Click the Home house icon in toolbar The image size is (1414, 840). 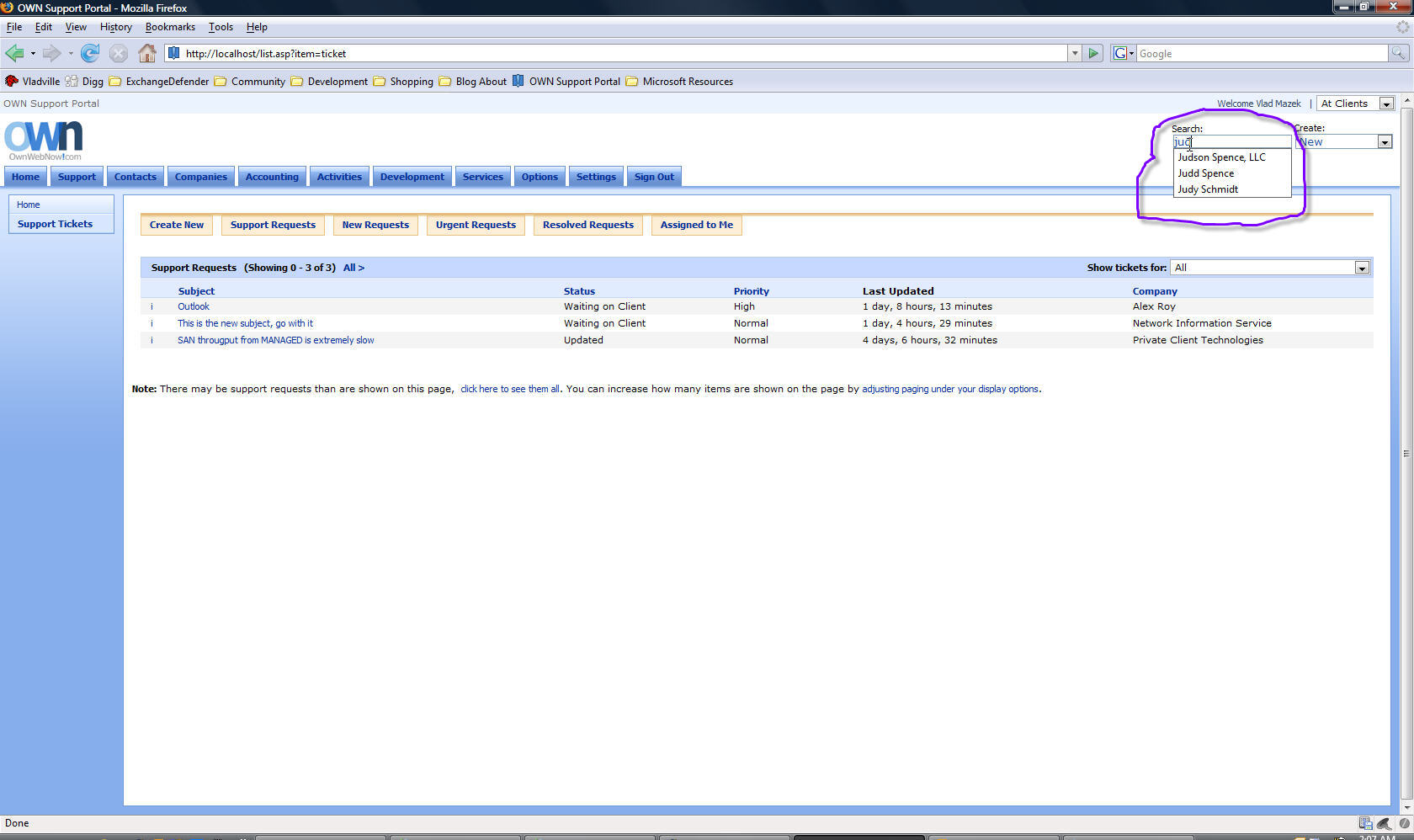147,53
